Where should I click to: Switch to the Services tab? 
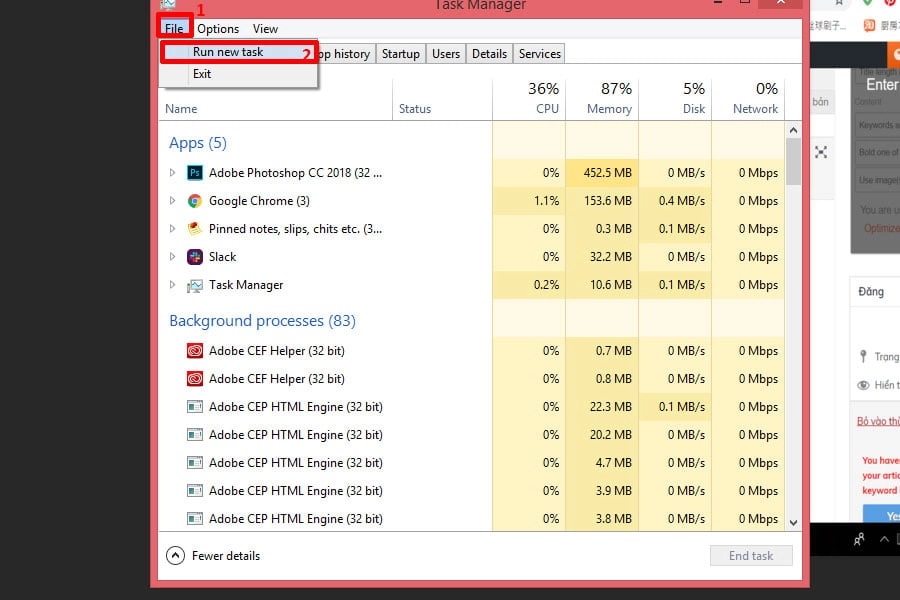[539, 54]
